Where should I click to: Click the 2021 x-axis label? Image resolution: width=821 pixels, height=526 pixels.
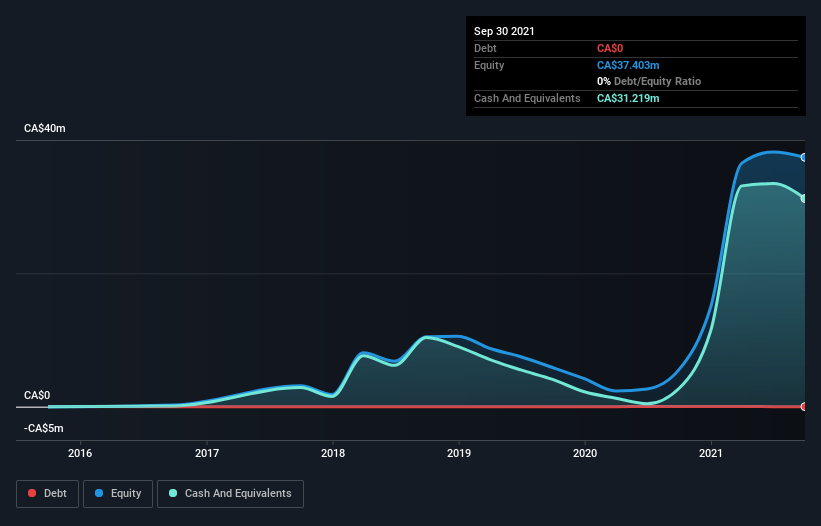pos(711,453)
